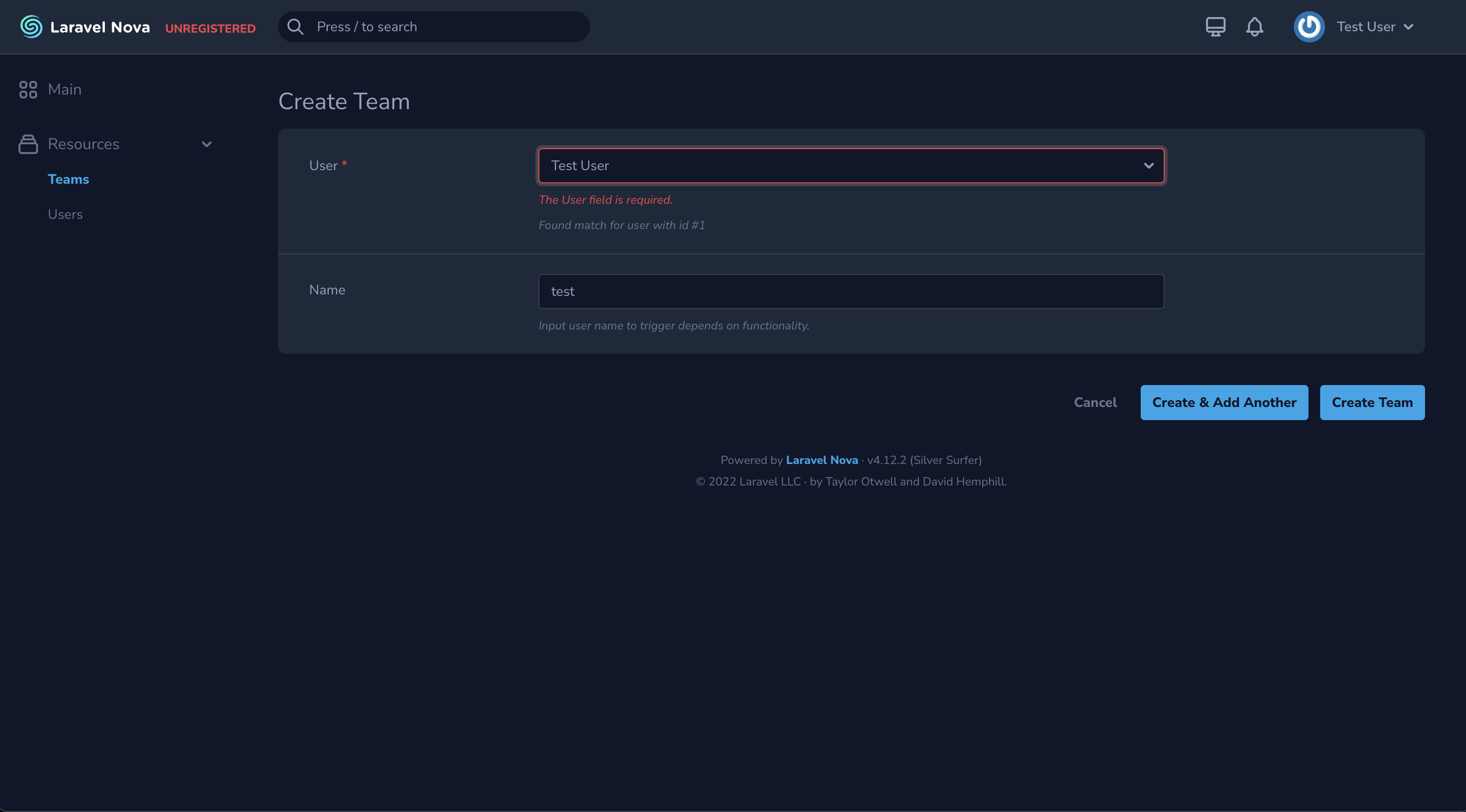Click Create & Add Another
Screen dimensions: 1466x812
tap(1224, 402)
